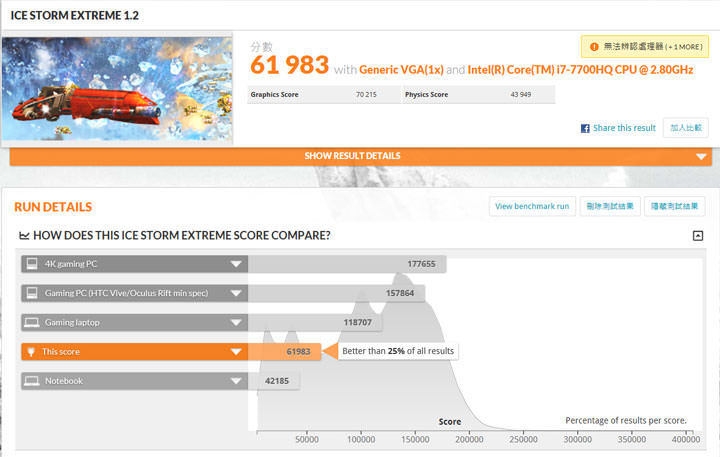Expand the 4K gaming PC dropdown arrow

(236, 264)
